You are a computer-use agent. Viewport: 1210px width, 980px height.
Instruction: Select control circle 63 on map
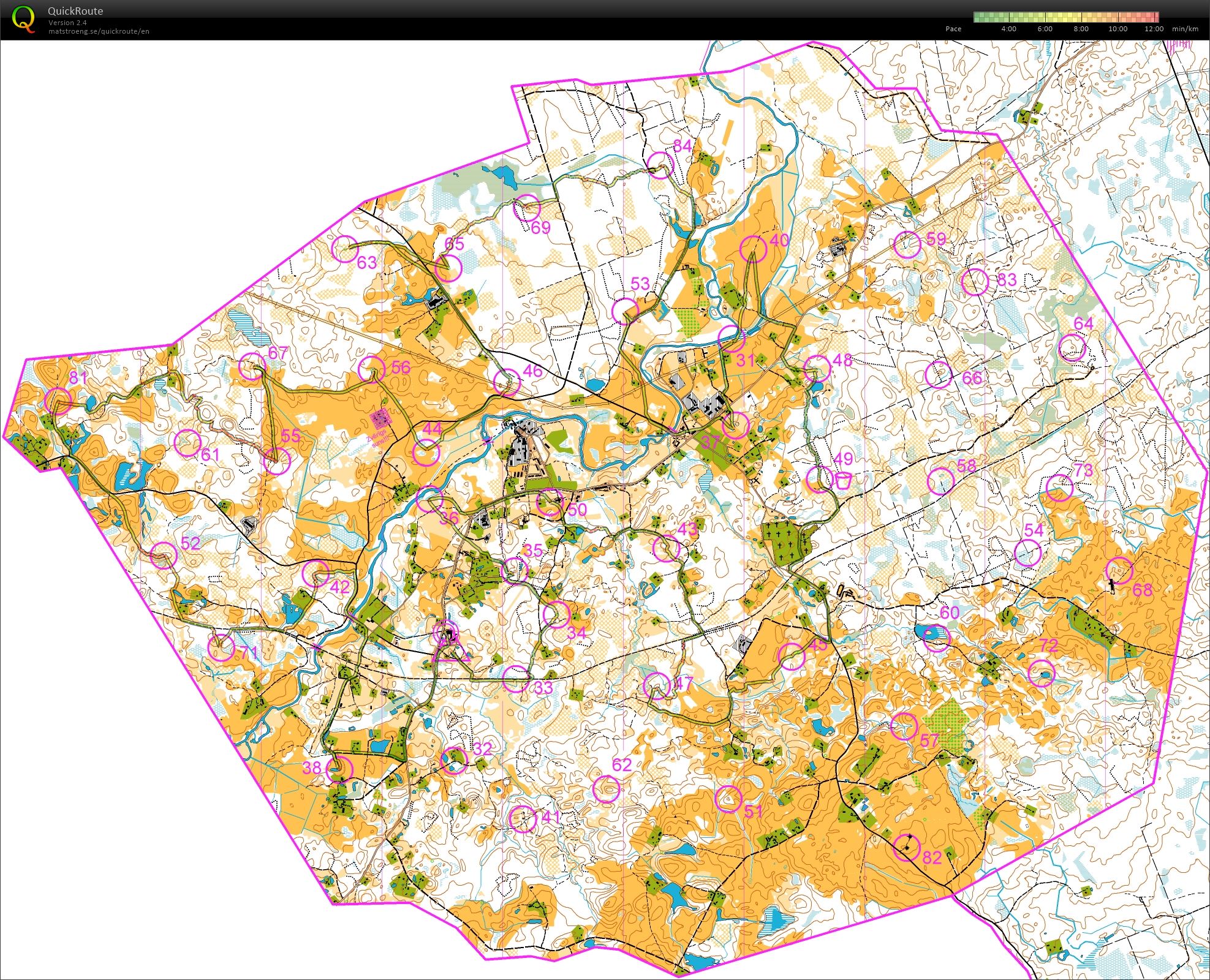coord(344,248)
